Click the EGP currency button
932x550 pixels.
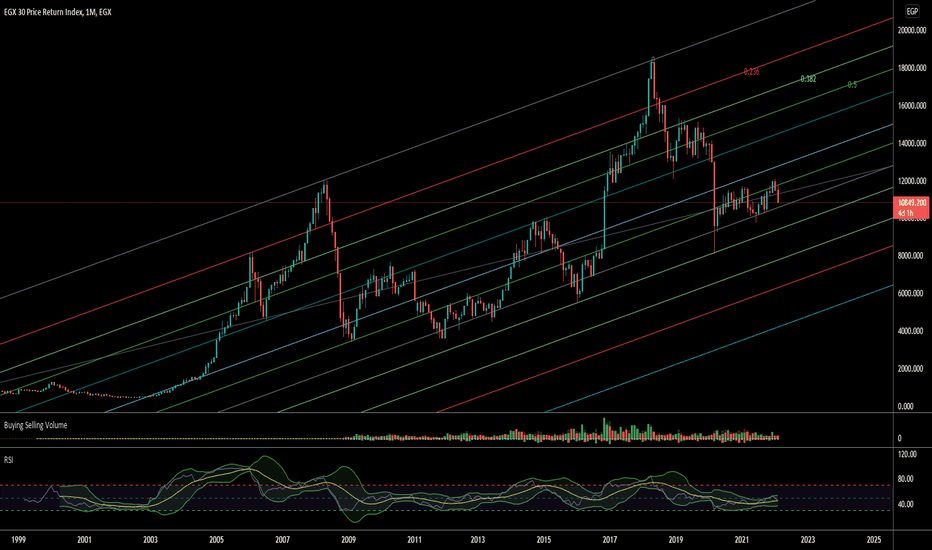coord(912,11)
